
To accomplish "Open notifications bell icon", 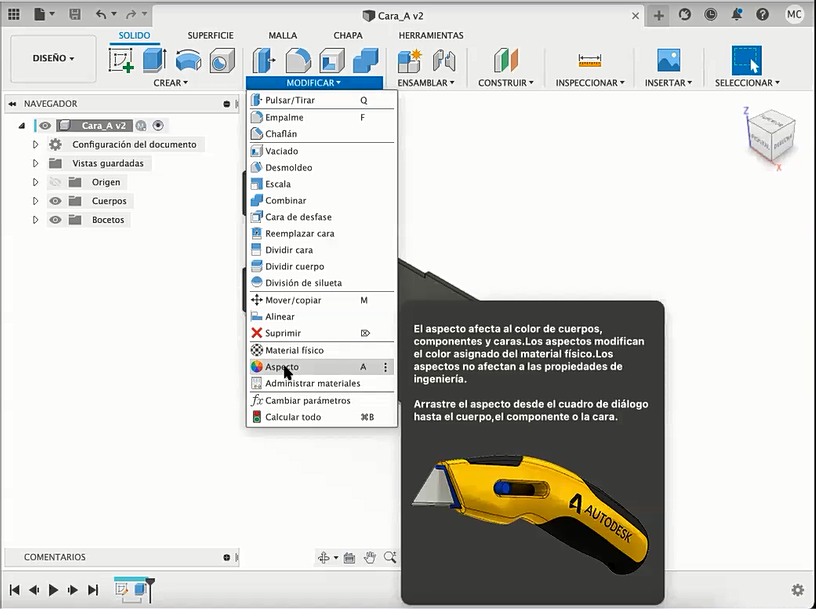I will [x=736, y=15].
